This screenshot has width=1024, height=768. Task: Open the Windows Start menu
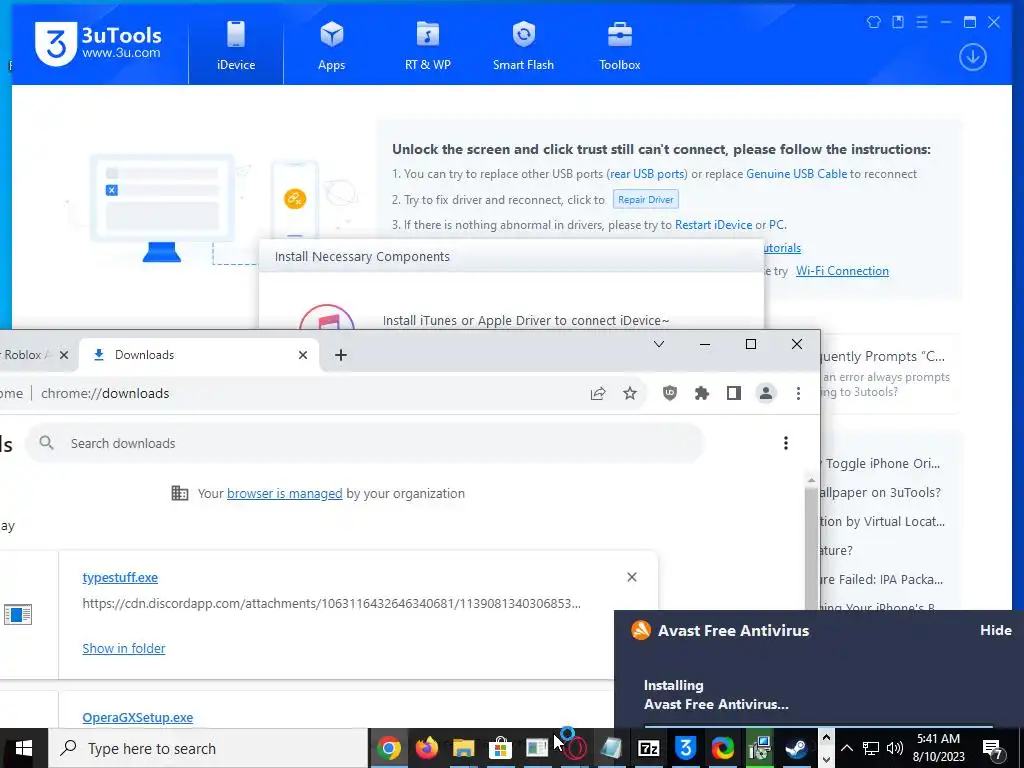pyautogui.click(x=24, y=748)
